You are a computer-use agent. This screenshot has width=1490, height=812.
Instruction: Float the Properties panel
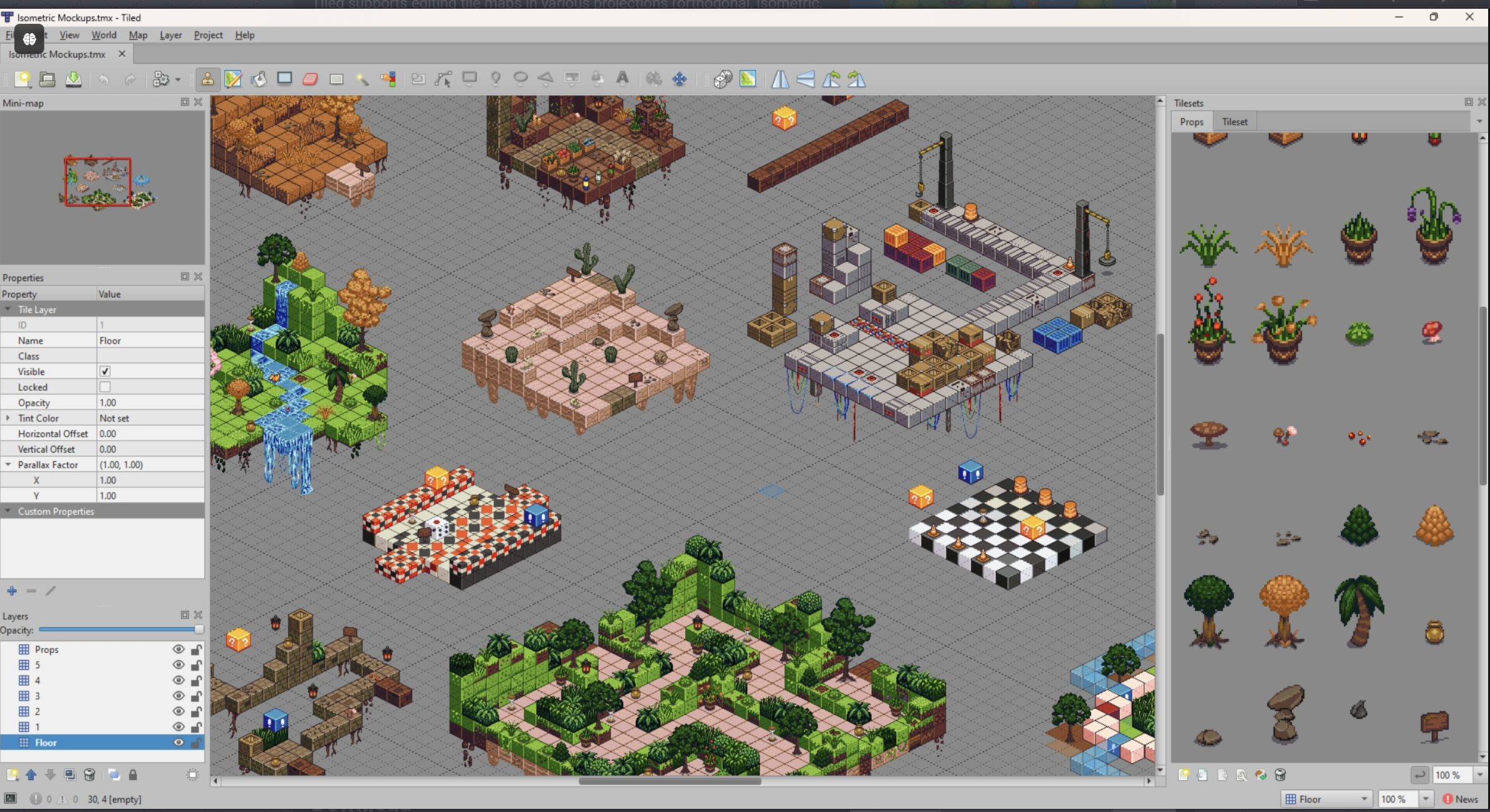(x=185, y=276)
